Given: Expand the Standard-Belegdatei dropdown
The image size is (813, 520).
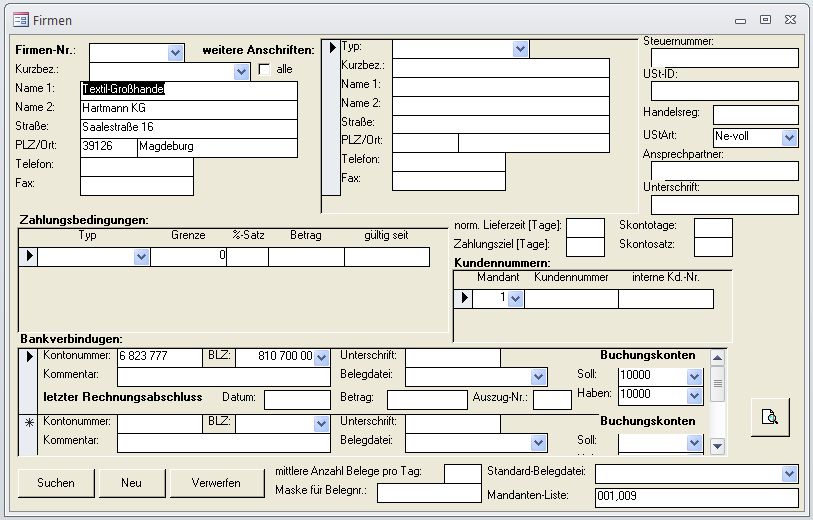Looking at the screenshot, I should tap(789, 473).
